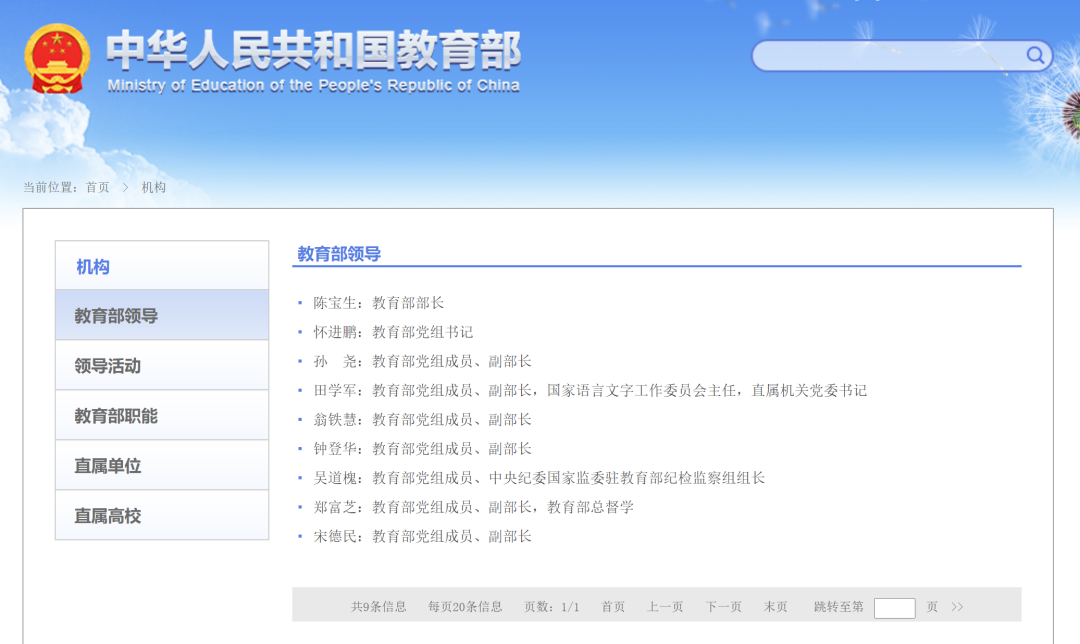The height and width of the screenshot is (644, 1080).
Task: Click the 页数: 1/1 text
Action: tap(552, 607)
